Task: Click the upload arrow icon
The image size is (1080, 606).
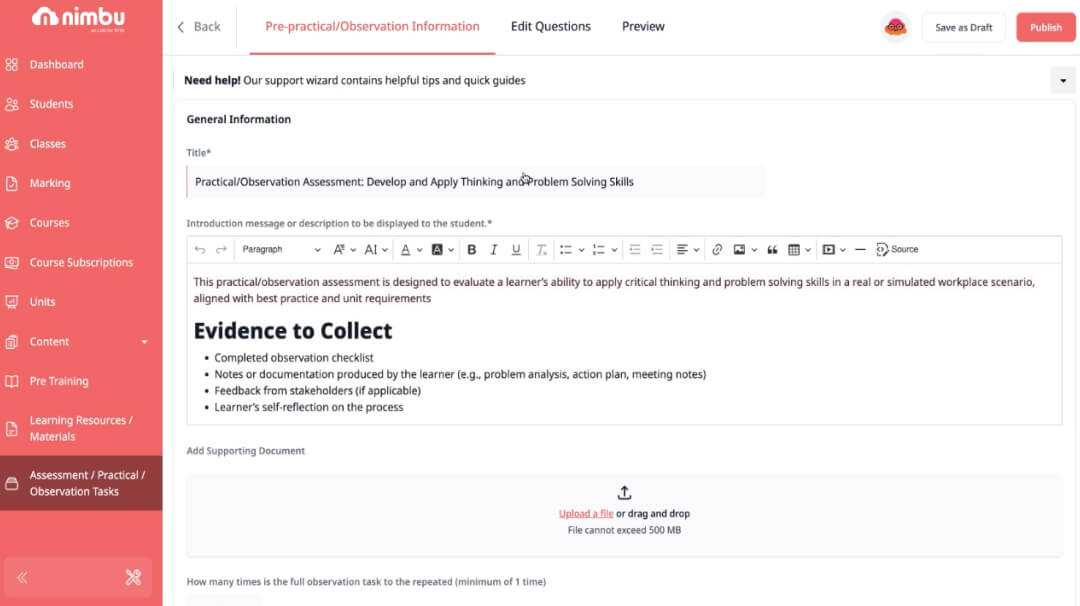Action: (624, 493)
